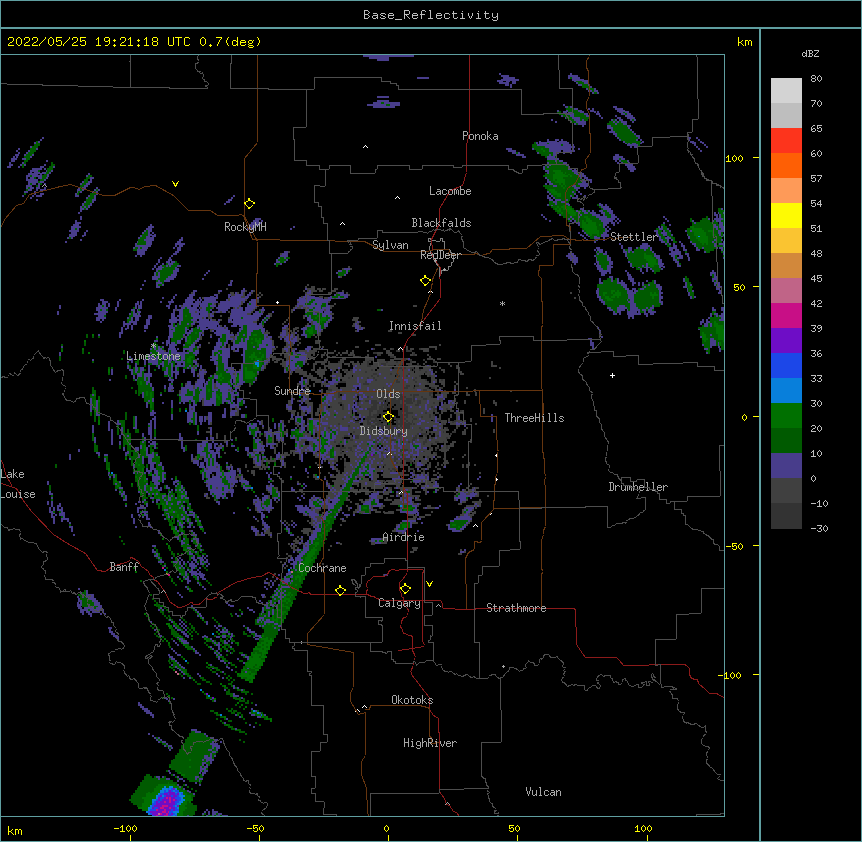Select the Okotoks city label

pyautogui.click(x=412, y=700)
